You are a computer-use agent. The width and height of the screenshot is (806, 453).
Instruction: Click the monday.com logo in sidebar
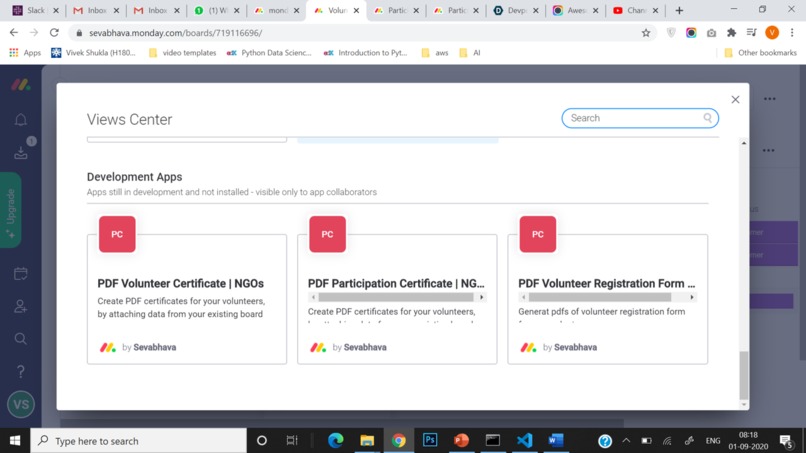(21, 85)
